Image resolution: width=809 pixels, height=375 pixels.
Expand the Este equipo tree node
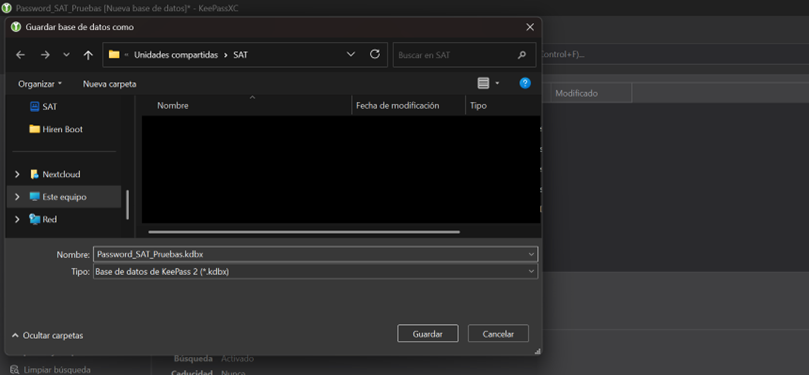point(17,197)
